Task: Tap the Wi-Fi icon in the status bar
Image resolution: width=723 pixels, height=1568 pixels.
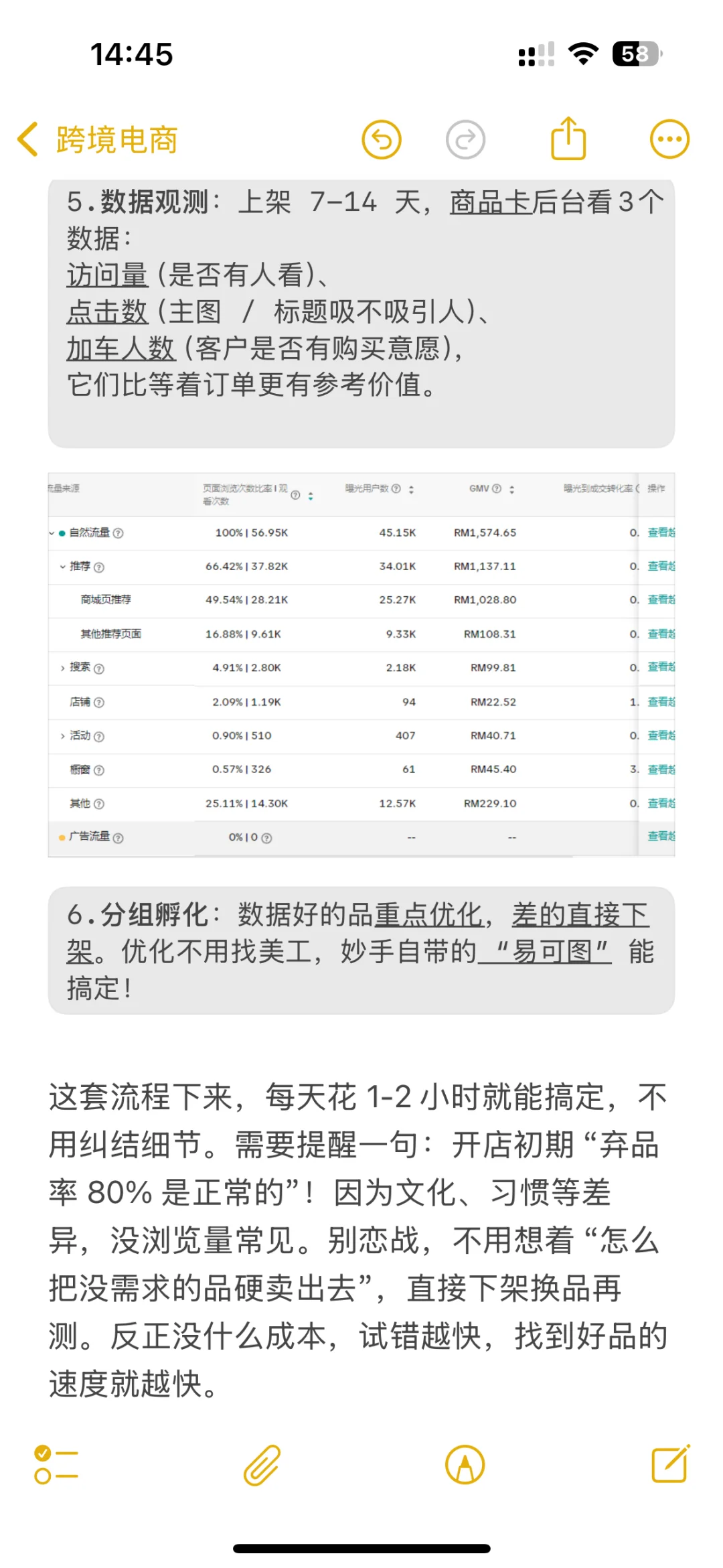Action: pos(583,54)
